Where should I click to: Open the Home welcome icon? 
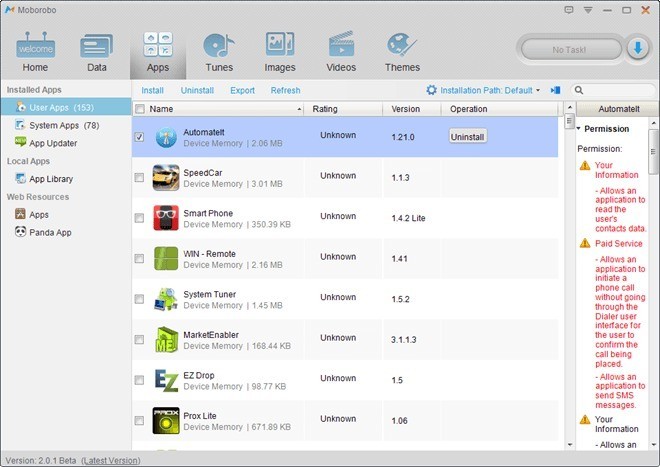click(35, 47)
